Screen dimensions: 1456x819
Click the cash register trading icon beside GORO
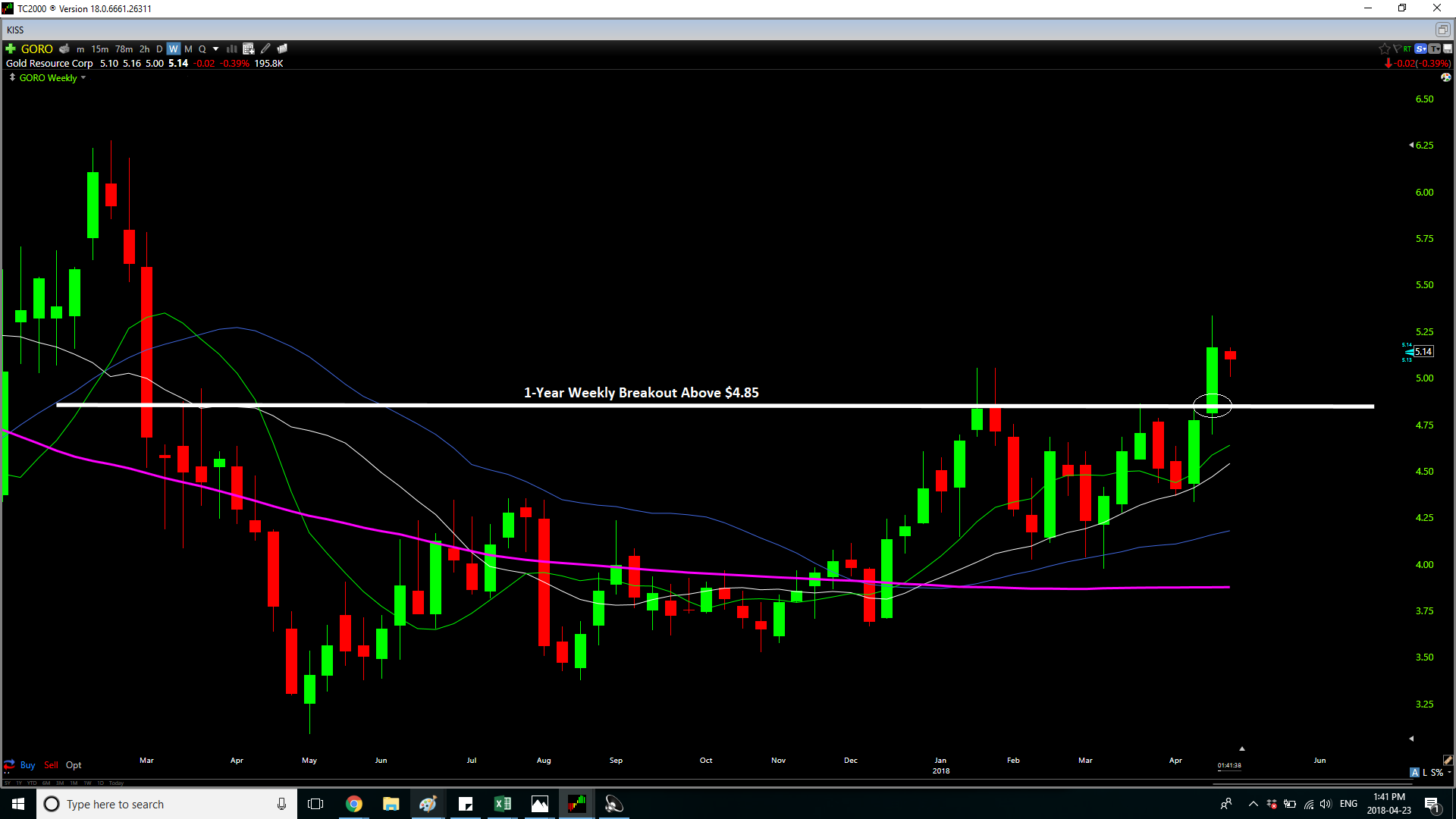64,49
